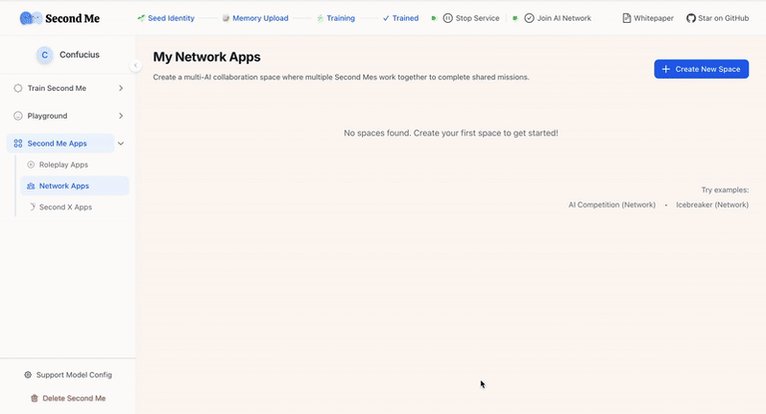The image size is (766, 414).
Task: Click the Whitepaper document icon
Action: point(626,18)
